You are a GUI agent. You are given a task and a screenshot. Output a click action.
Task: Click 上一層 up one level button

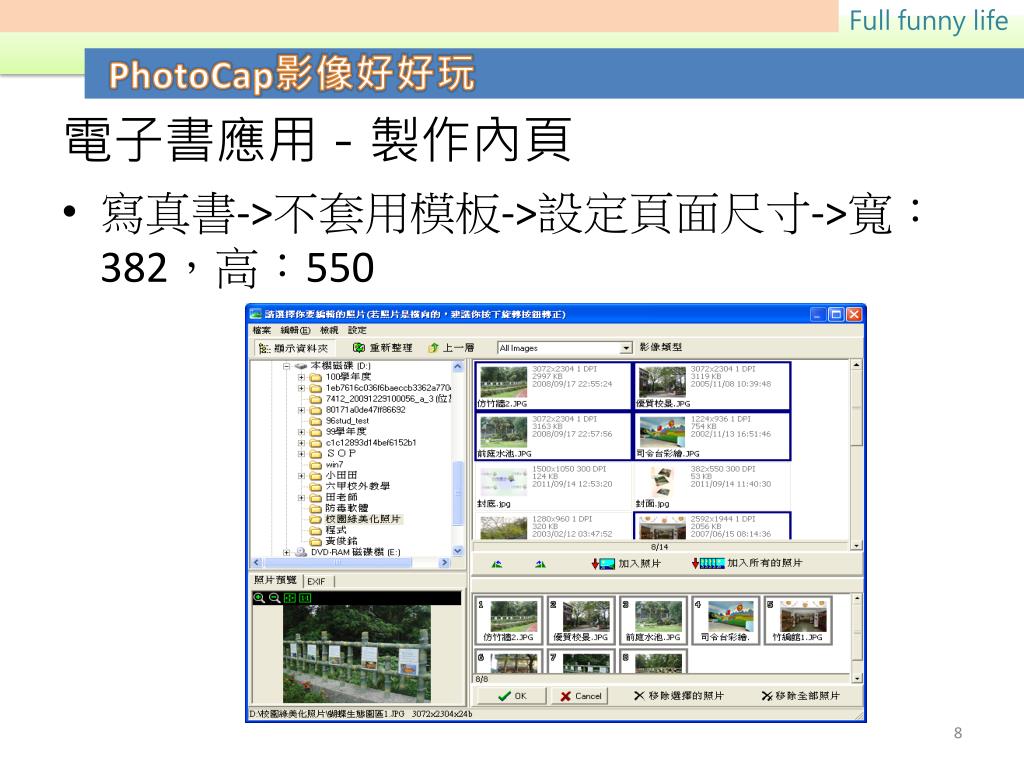point(451,347)
